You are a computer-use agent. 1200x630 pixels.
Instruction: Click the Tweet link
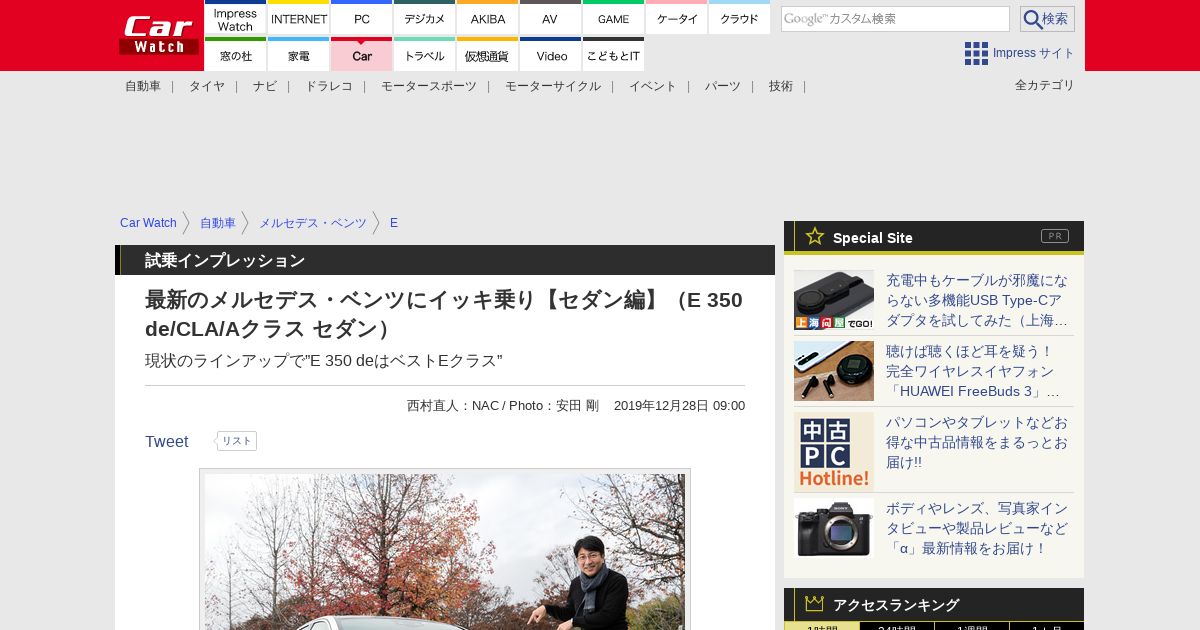click(167, 441)
